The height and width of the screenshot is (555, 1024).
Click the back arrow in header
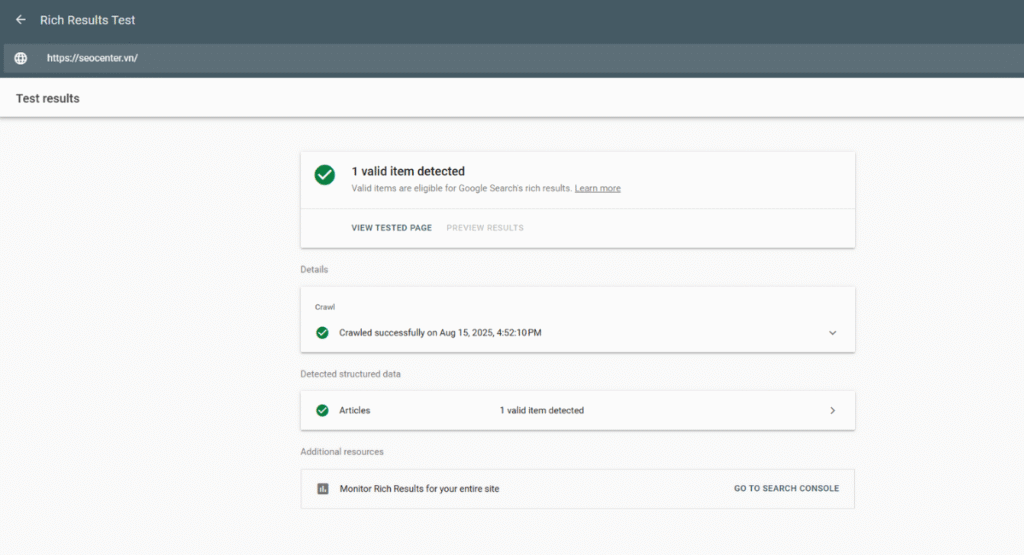[20, 20]
